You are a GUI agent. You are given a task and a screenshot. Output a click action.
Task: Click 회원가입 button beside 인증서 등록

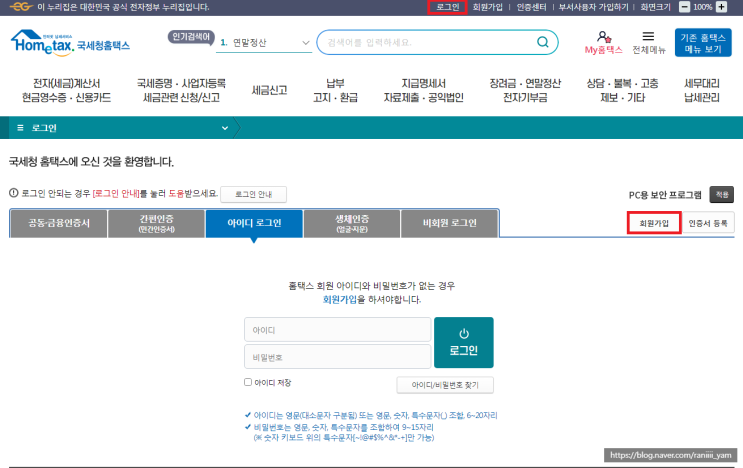click(x=654, y=223)
